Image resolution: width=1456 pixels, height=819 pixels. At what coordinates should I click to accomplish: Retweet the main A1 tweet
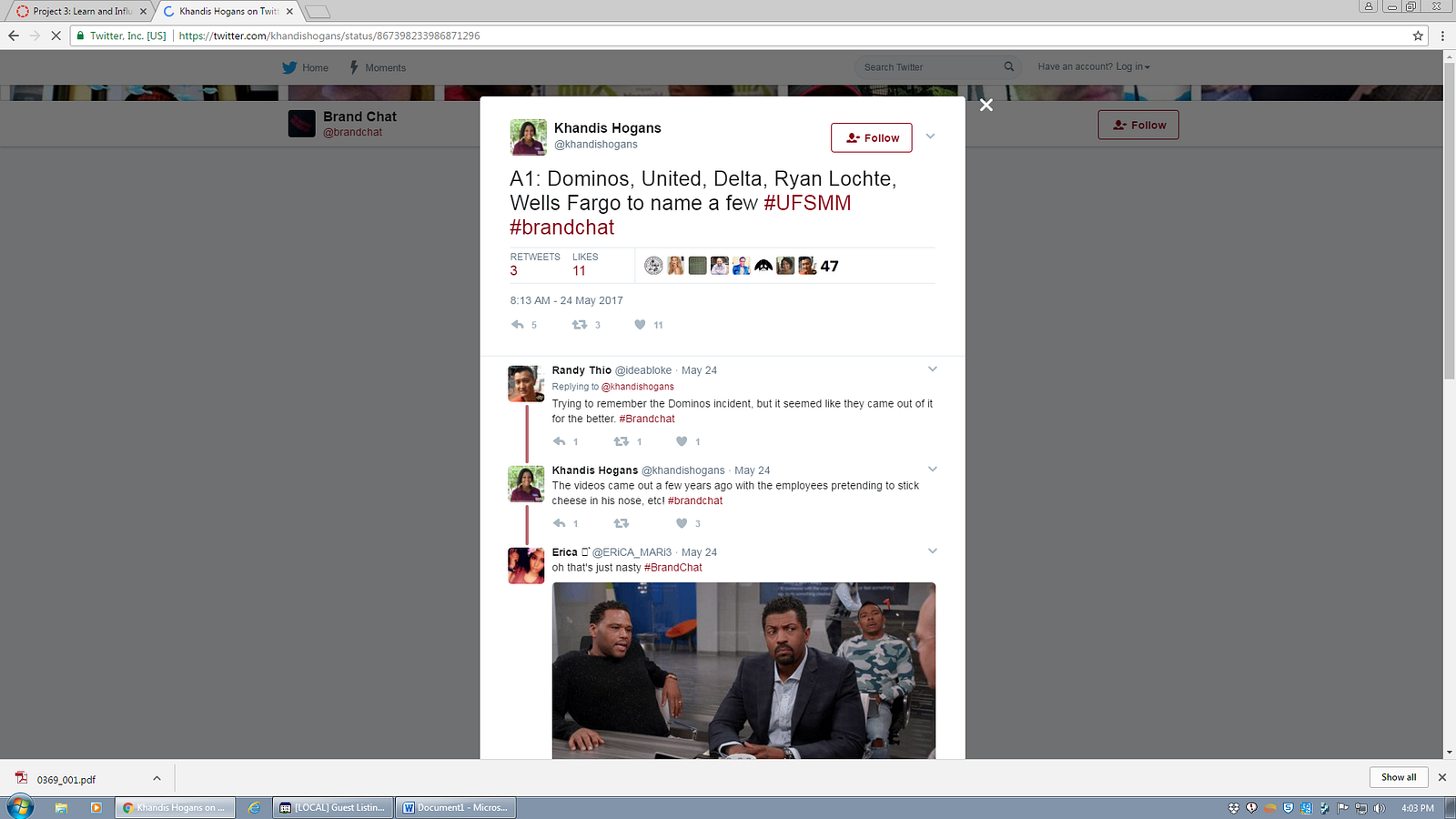(580, 325)
